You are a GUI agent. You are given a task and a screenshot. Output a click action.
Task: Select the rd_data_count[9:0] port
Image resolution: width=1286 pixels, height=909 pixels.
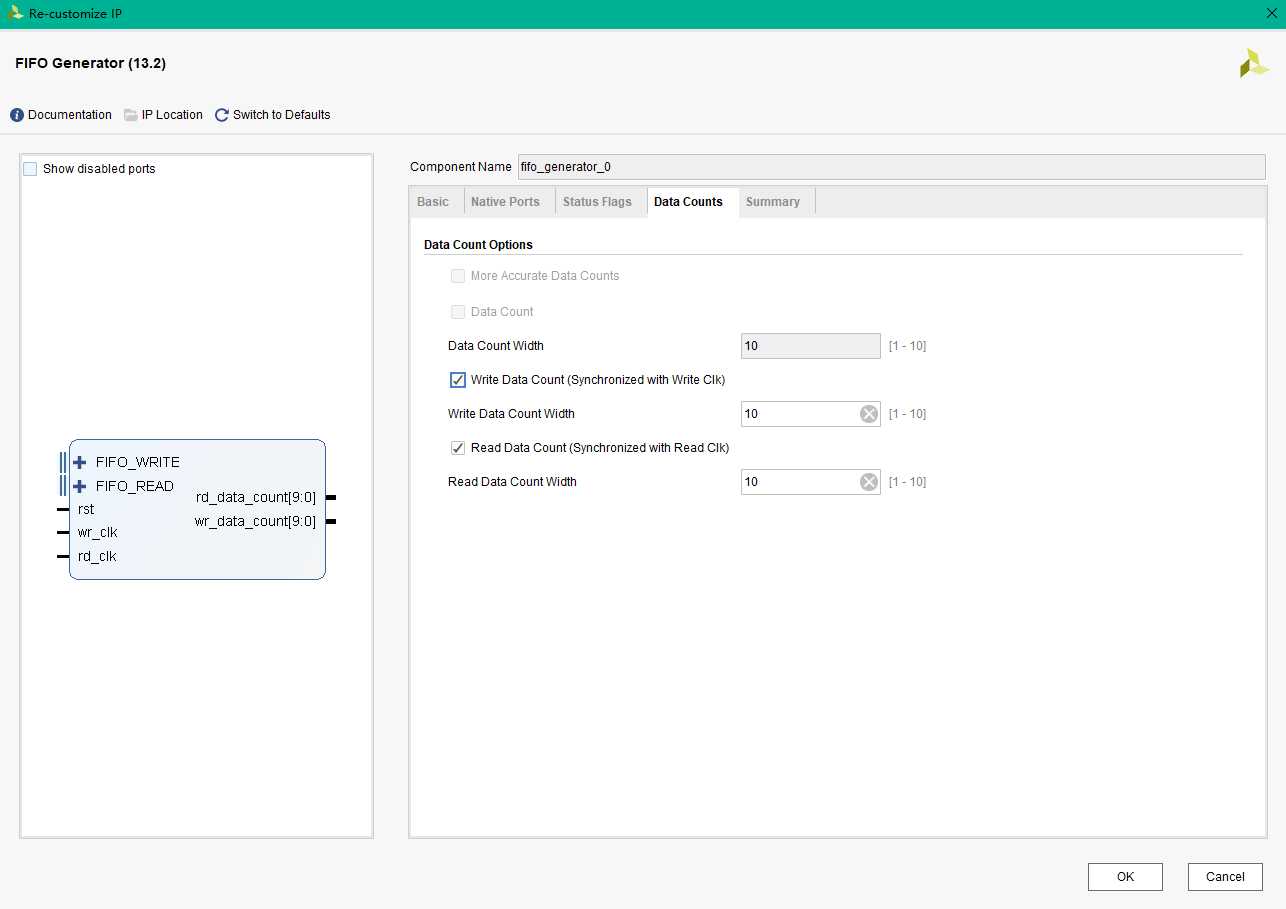click(x=256, y=497)
